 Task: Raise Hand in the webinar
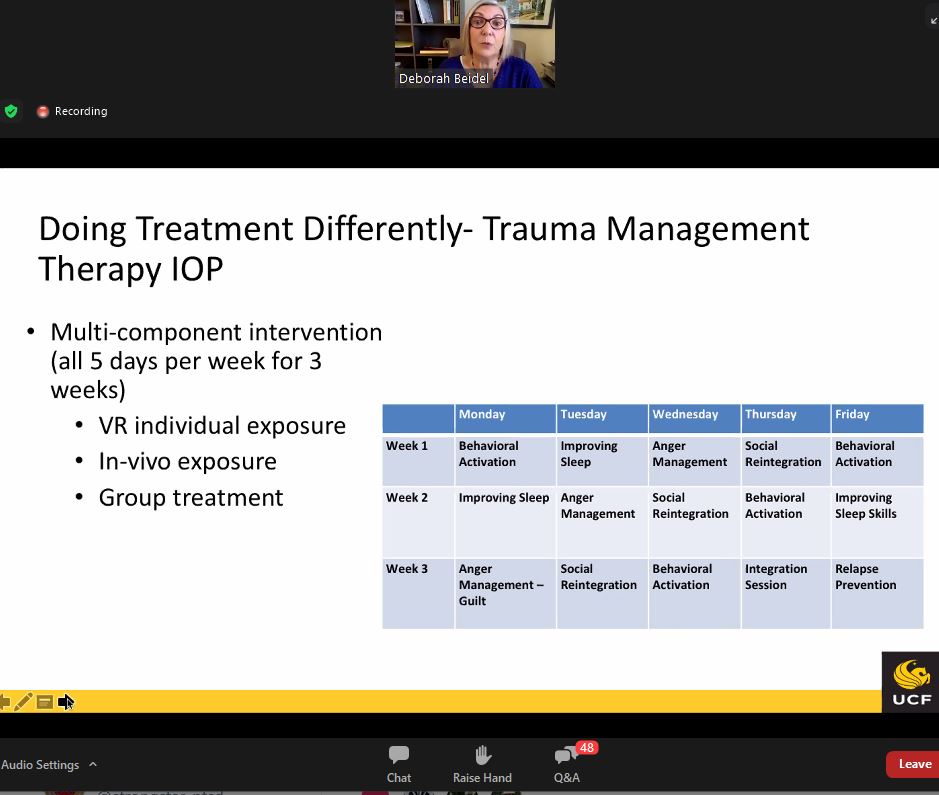(482, 764)
